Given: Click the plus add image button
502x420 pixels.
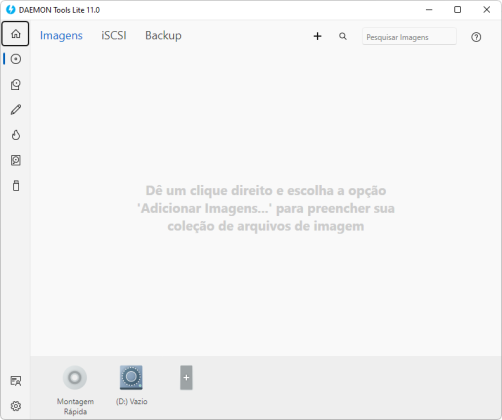Looking at the screenshot, I should 318,36.
